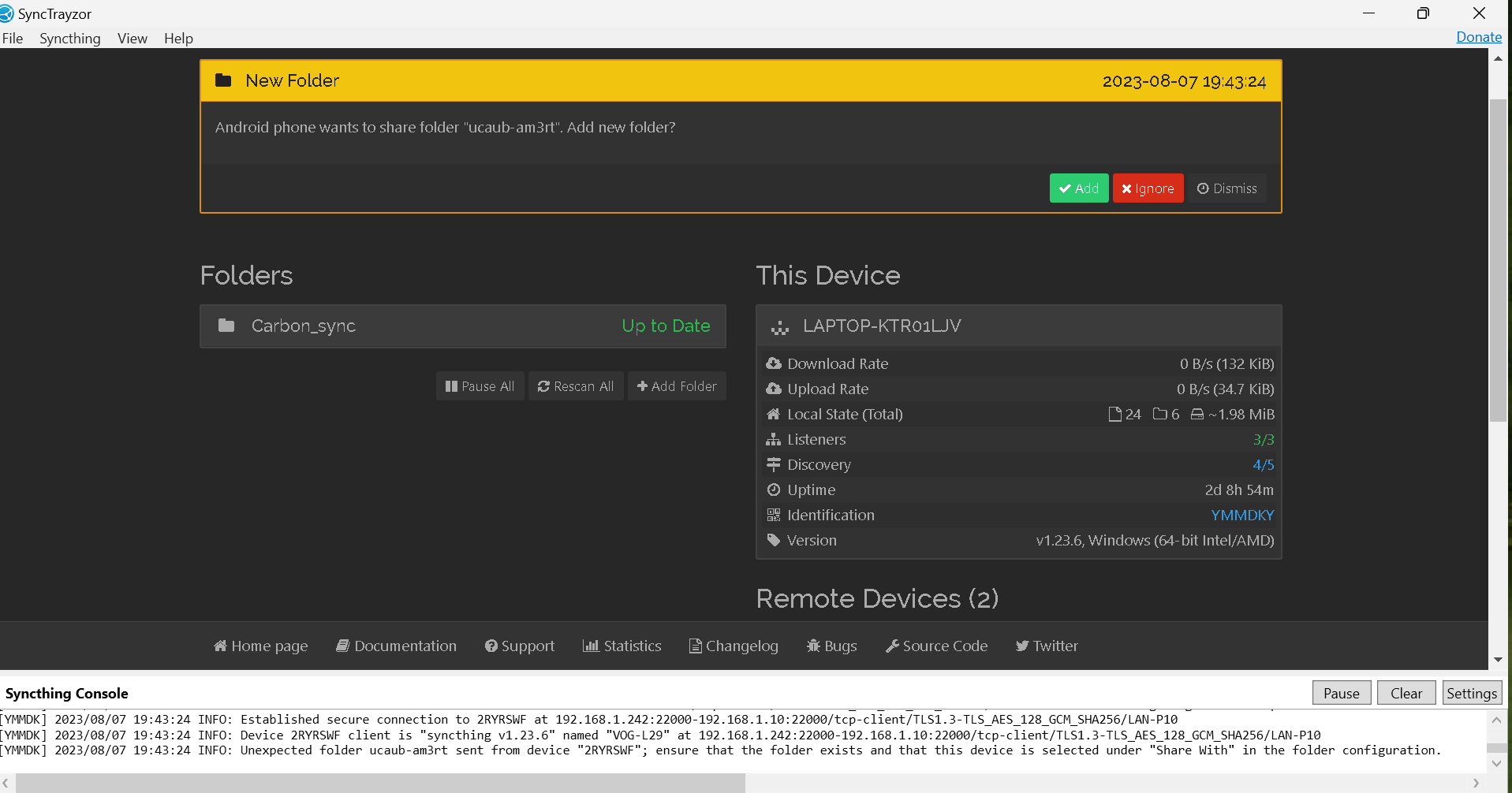Click the console scroll left arrow

click(6, 783)
